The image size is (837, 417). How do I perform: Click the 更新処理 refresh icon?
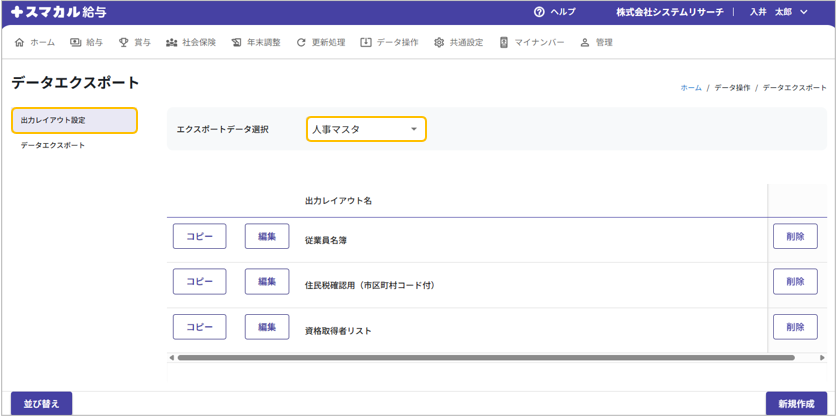click(x=301, y=43)
